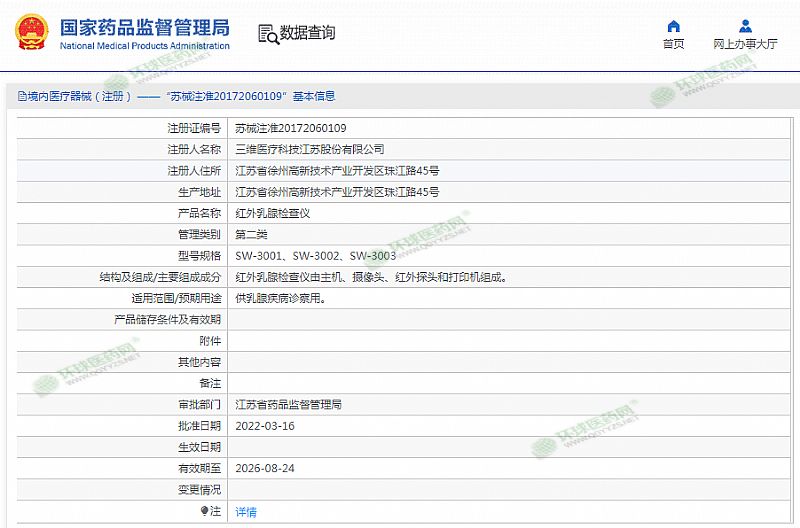Click registration number 苏械注准20172060109 cell
Viewport: 800px width, 528px height.
pyautogui.click(x=290, y=128)
